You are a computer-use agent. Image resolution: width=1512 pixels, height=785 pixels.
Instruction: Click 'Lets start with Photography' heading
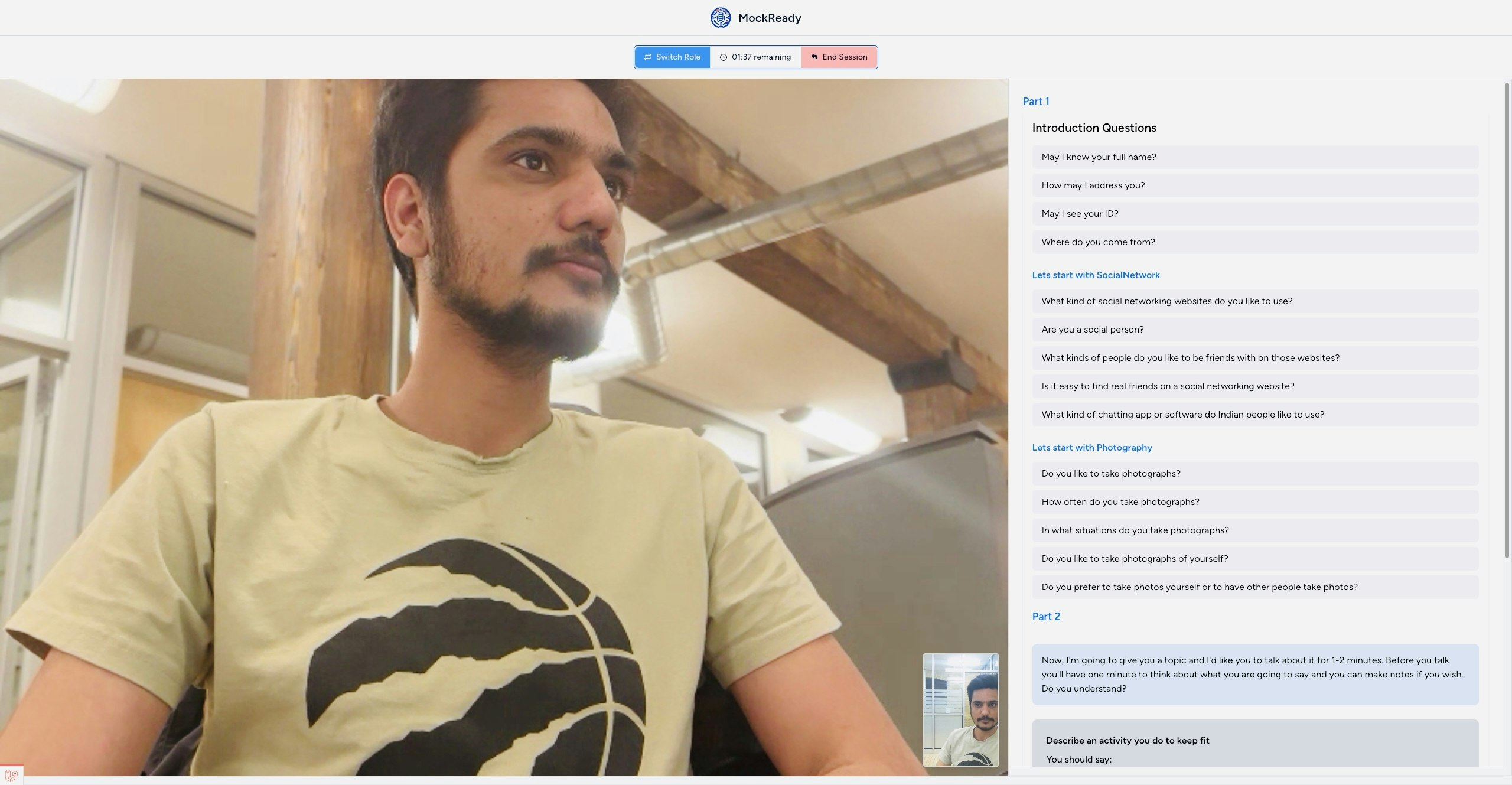click(1092, 448)
